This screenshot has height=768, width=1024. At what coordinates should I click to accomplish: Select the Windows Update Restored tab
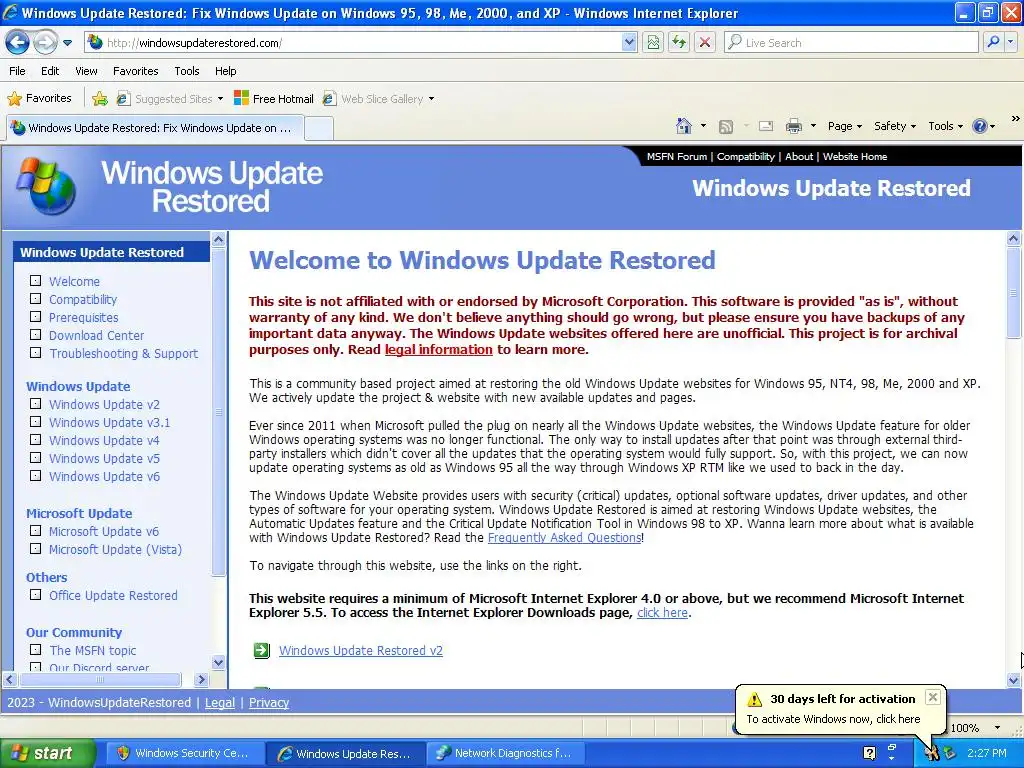pyautogui.click(x=155, y=128)
